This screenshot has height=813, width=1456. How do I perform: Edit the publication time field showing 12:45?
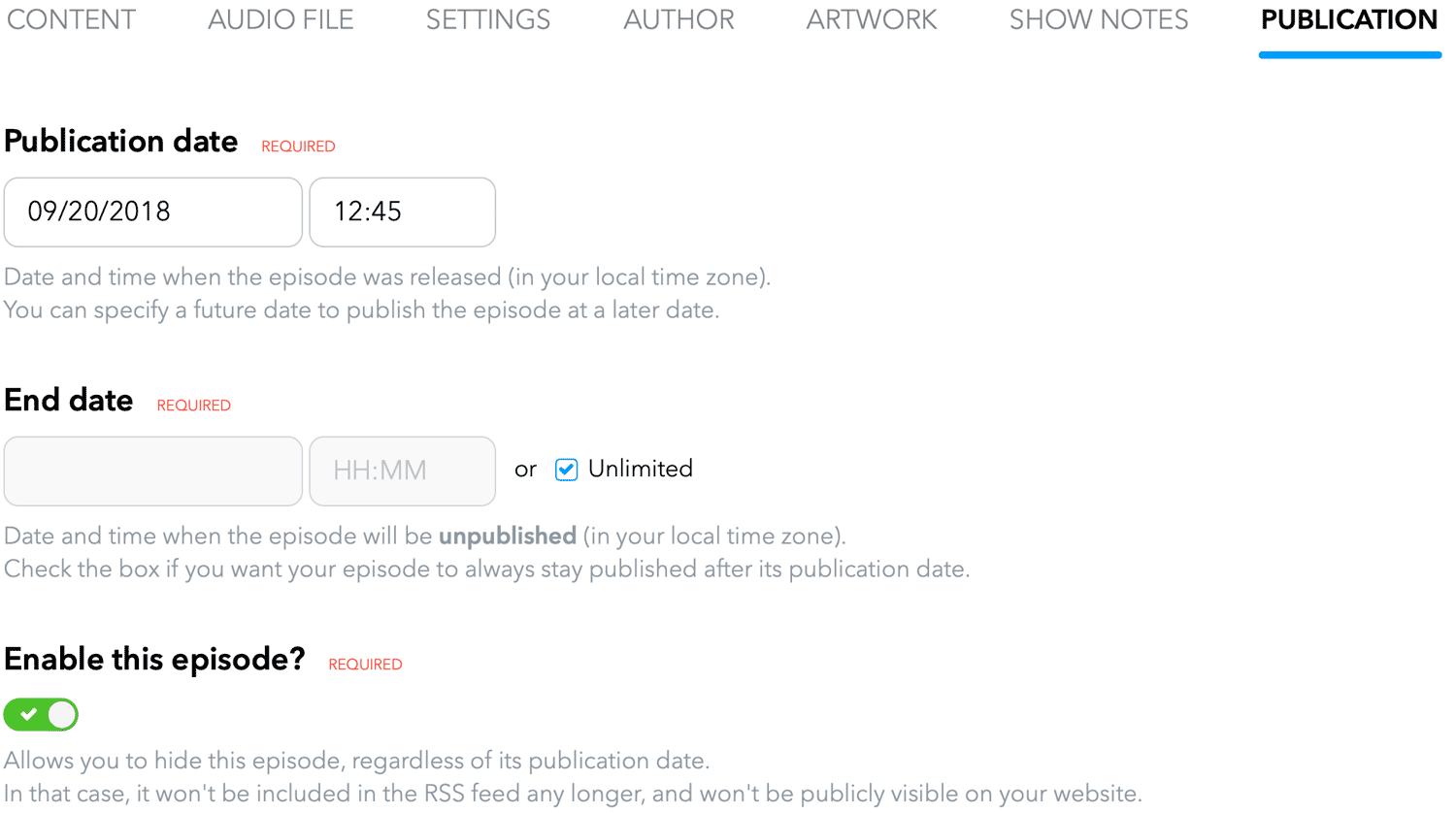pyautogui.click(x=402, y=211)
